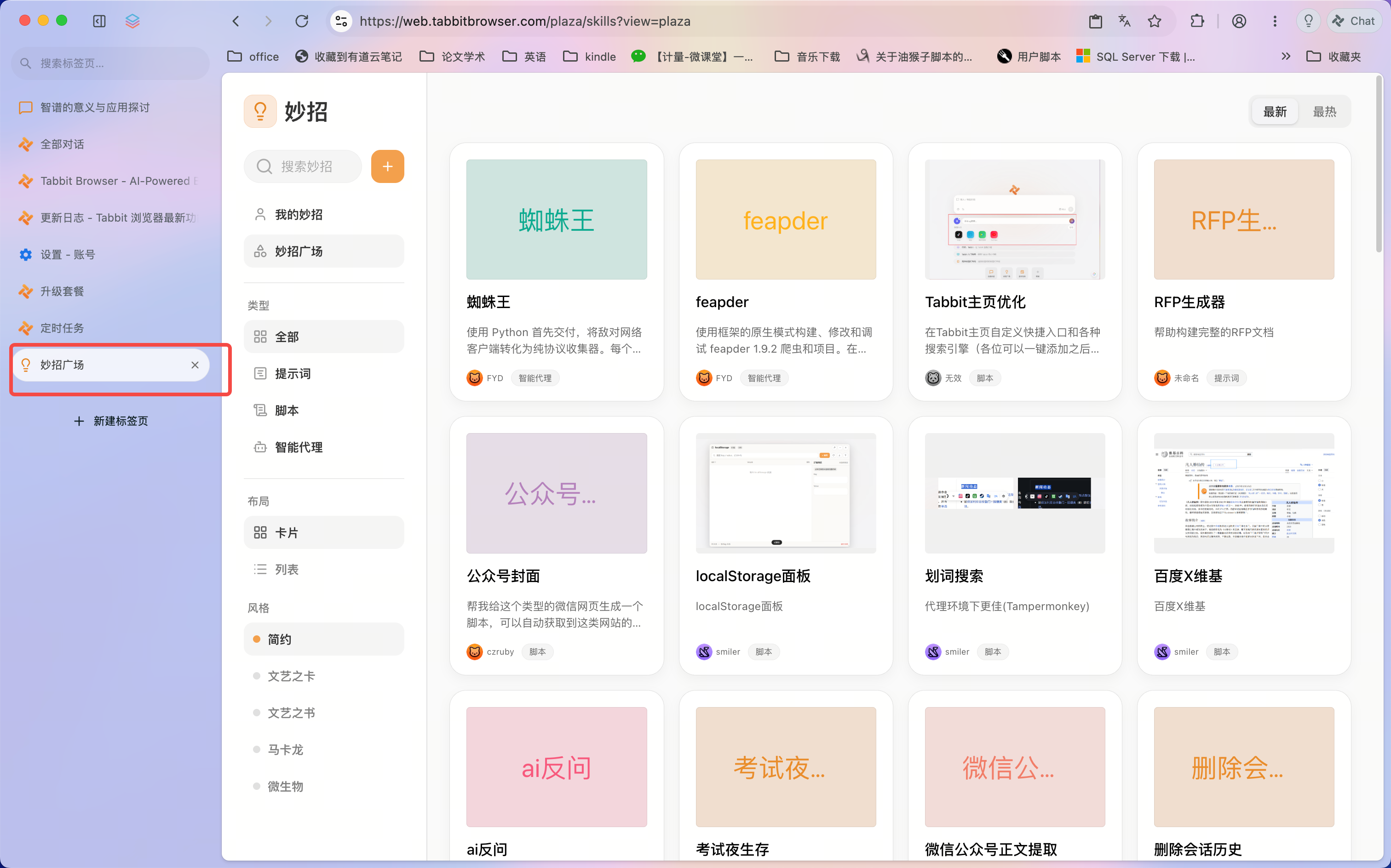Select the 文艺之卡 style option

[324, 676]
